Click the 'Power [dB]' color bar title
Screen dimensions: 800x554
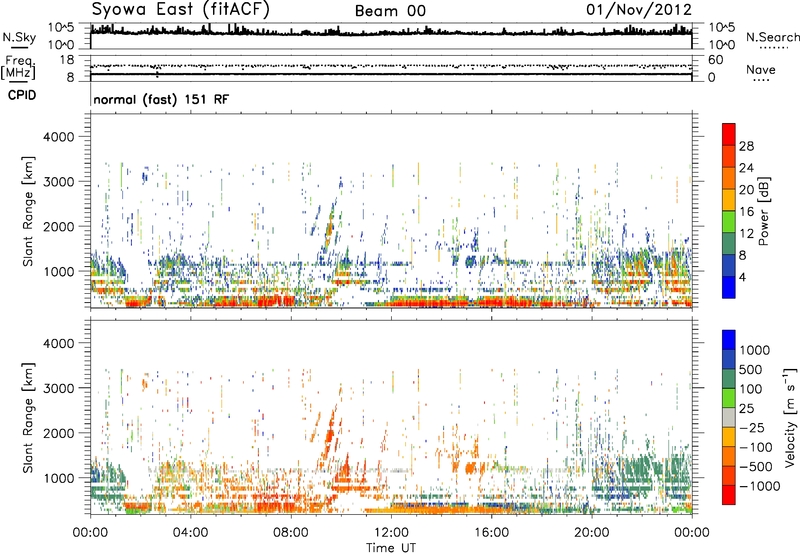tap(764, 211)
